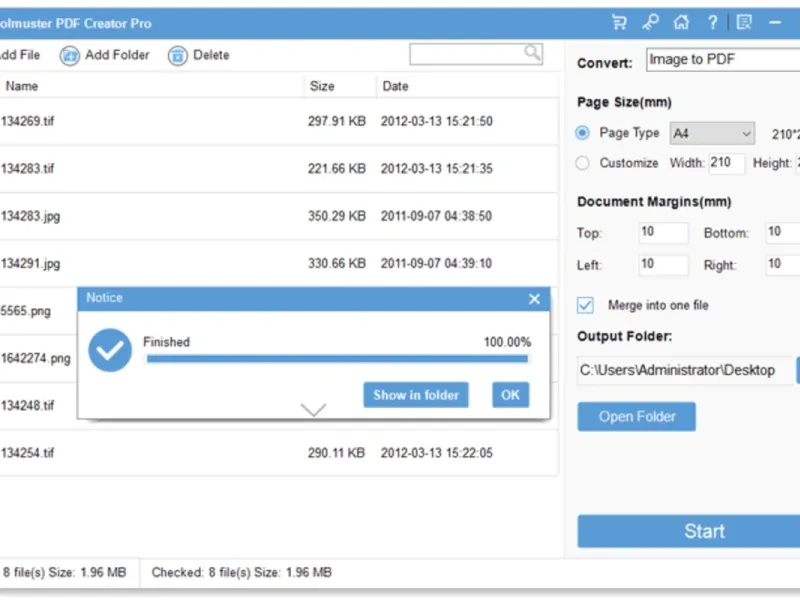This screenshot has height=600, width=800.
Task: Select file 134248.tif
Action: [x=27, y=406]
